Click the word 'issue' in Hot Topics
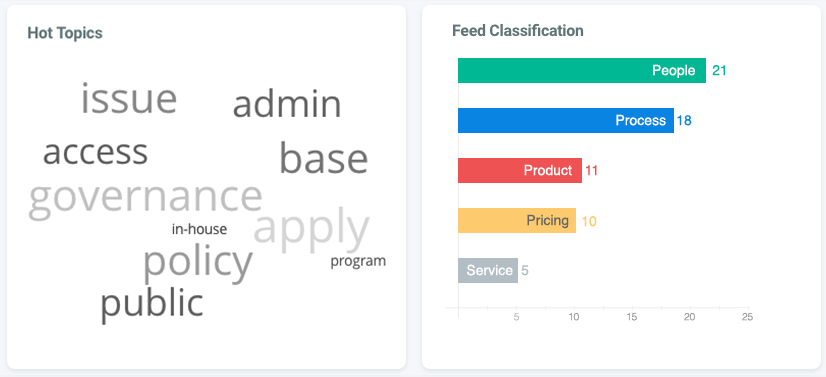826x377 pixels. [129, 99]
